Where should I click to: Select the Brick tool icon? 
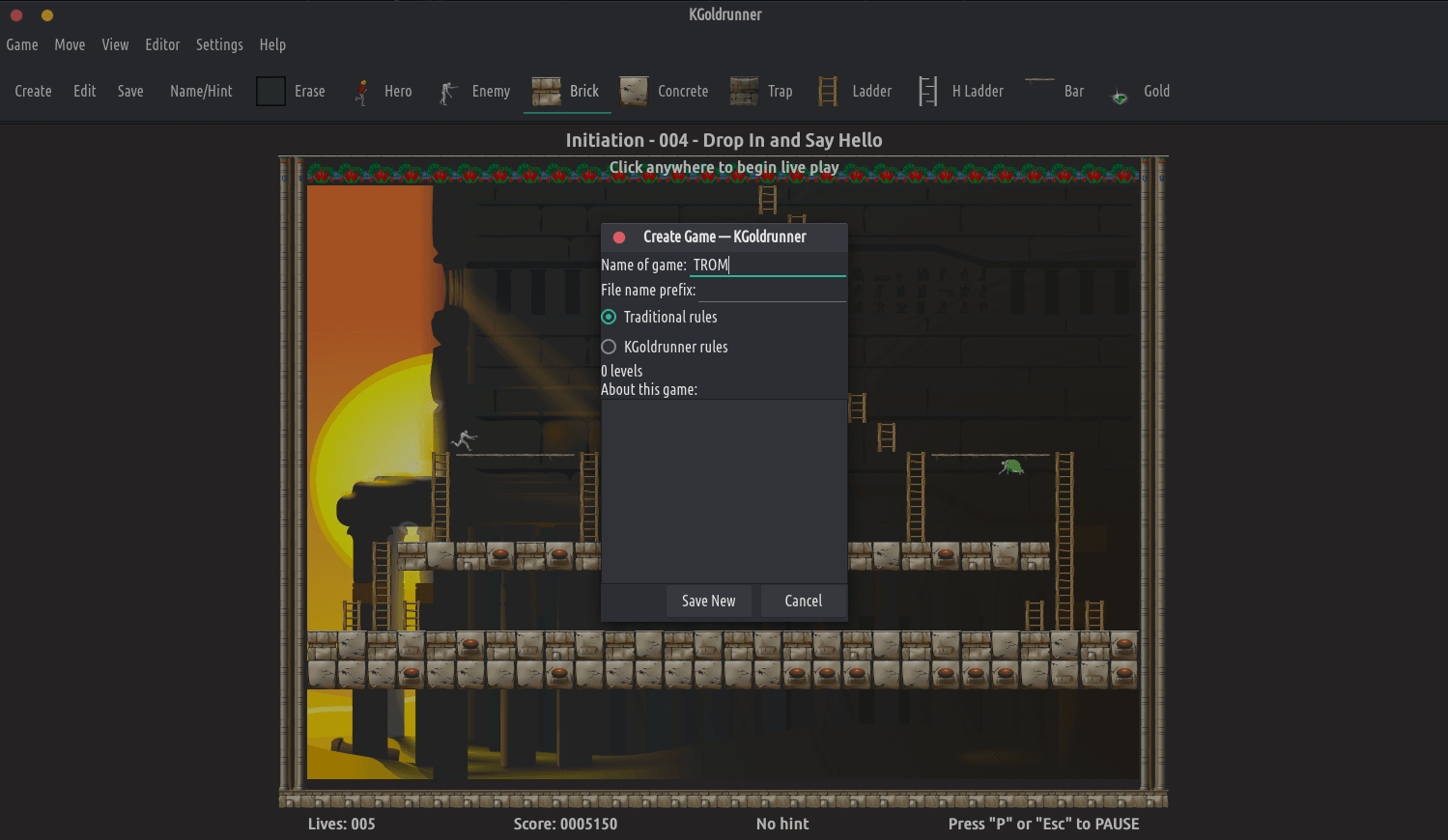tap(546, 91)
